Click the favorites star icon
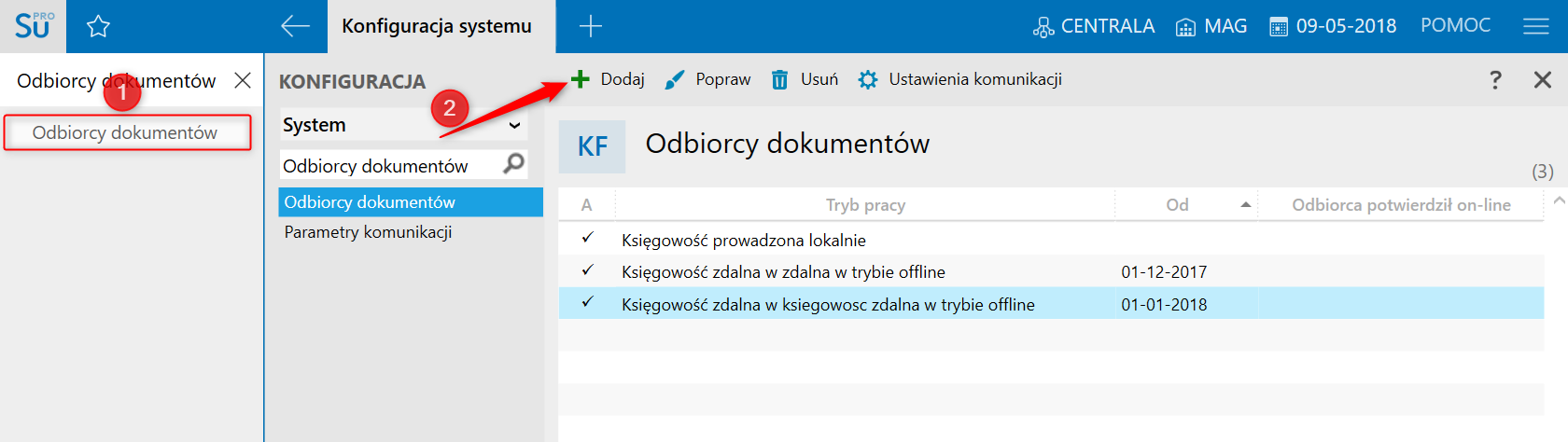The height and width of the screenshot is (442, 1568). pyautogui.click(x=98, y=26)
